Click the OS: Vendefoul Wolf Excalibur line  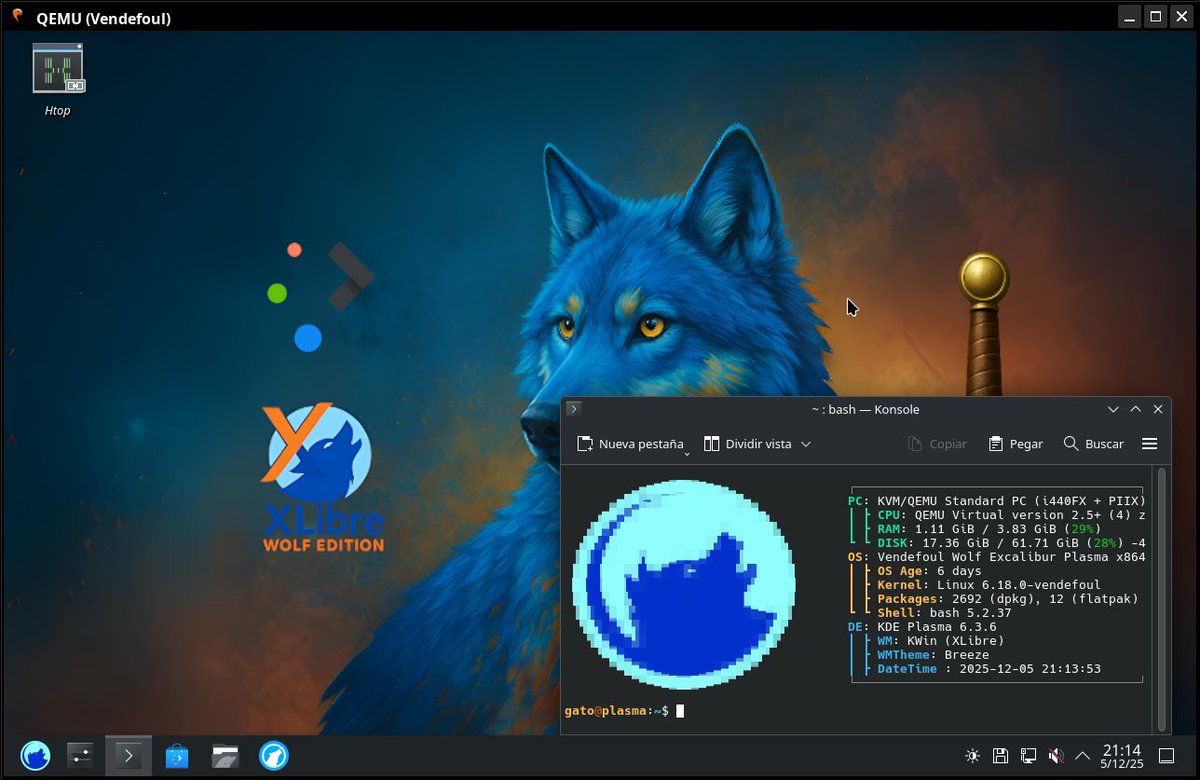(996, 556)
